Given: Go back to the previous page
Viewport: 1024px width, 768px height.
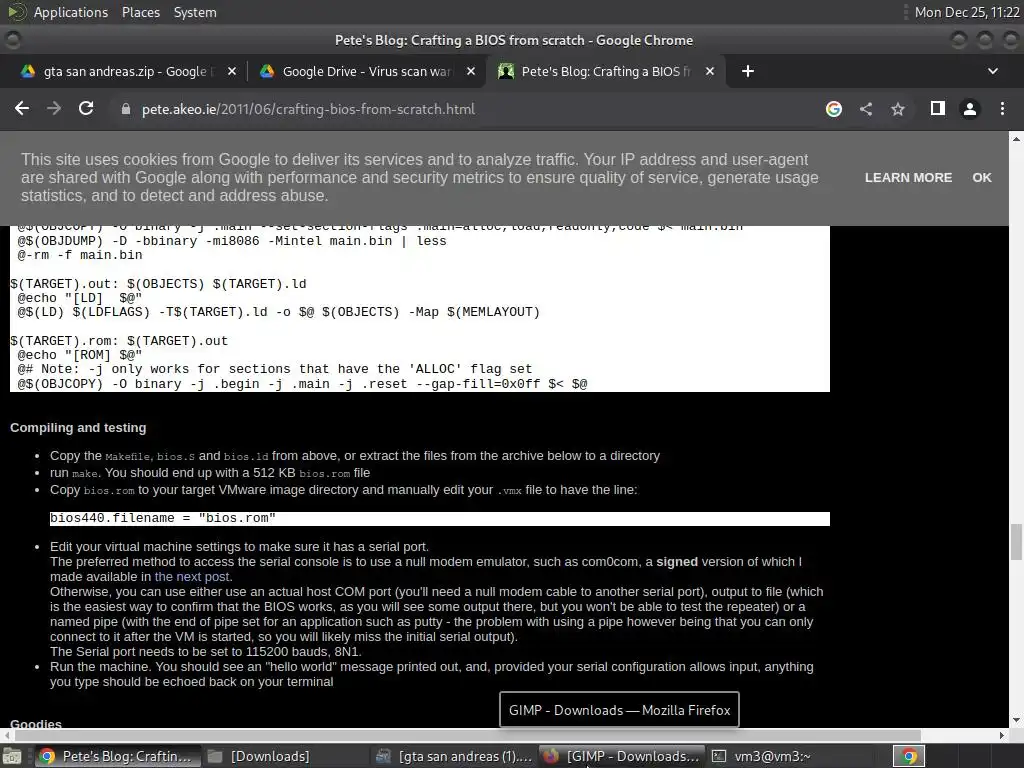Looking at the screenshot, I should [x=22, y=109].
